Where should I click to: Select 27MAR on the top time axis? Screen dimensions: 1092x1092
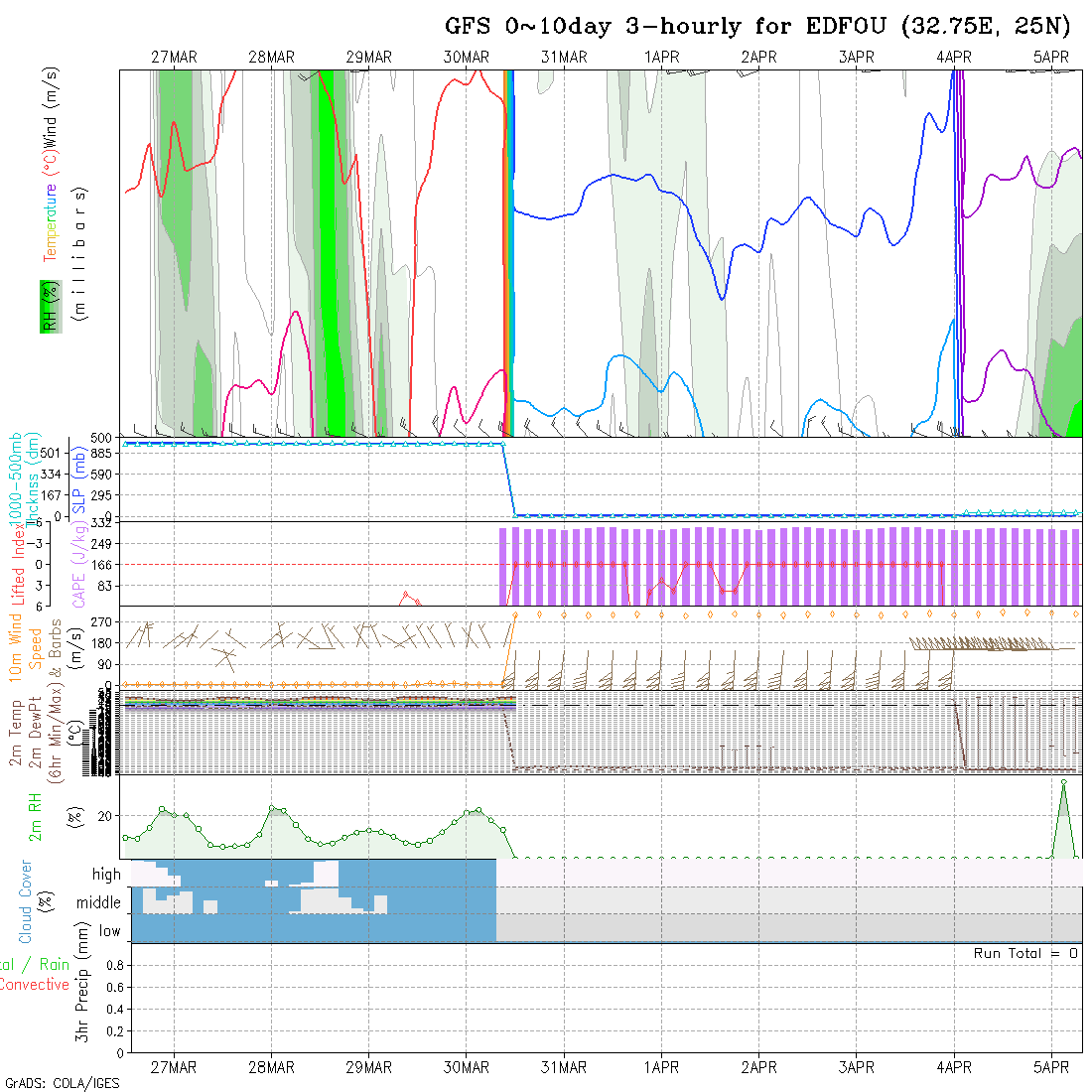tap(174, 58)
